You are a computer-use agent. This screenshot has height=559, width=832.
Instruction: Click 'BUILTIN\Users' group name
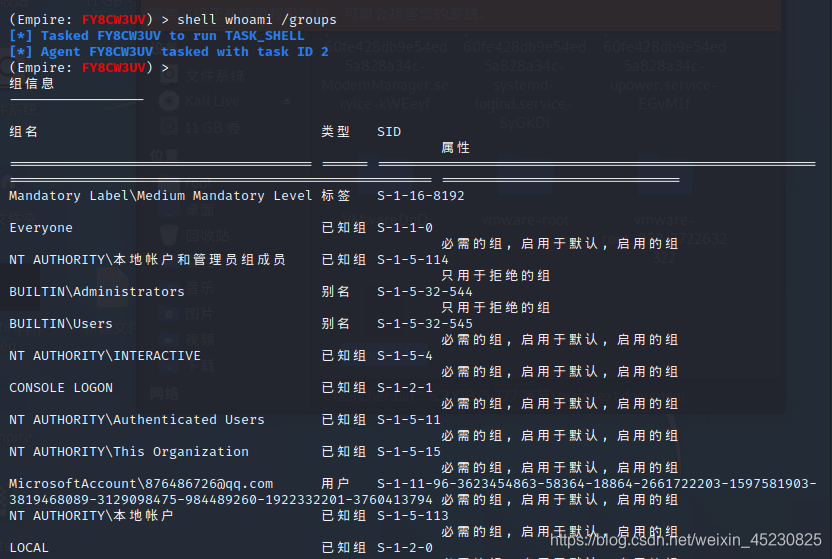[61, 324]
